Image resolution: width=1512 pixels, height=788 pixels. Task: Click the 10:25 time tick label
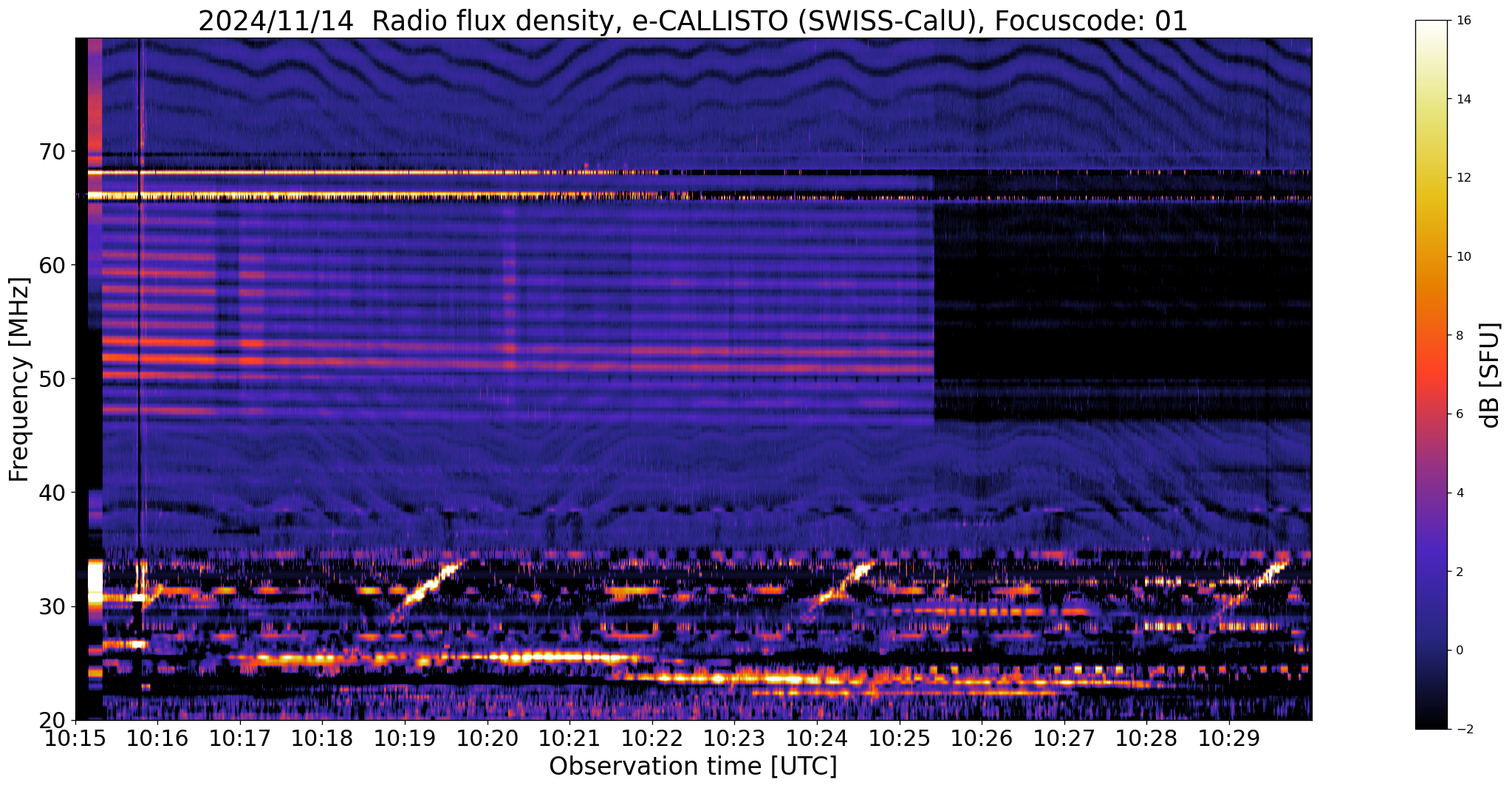899,739
